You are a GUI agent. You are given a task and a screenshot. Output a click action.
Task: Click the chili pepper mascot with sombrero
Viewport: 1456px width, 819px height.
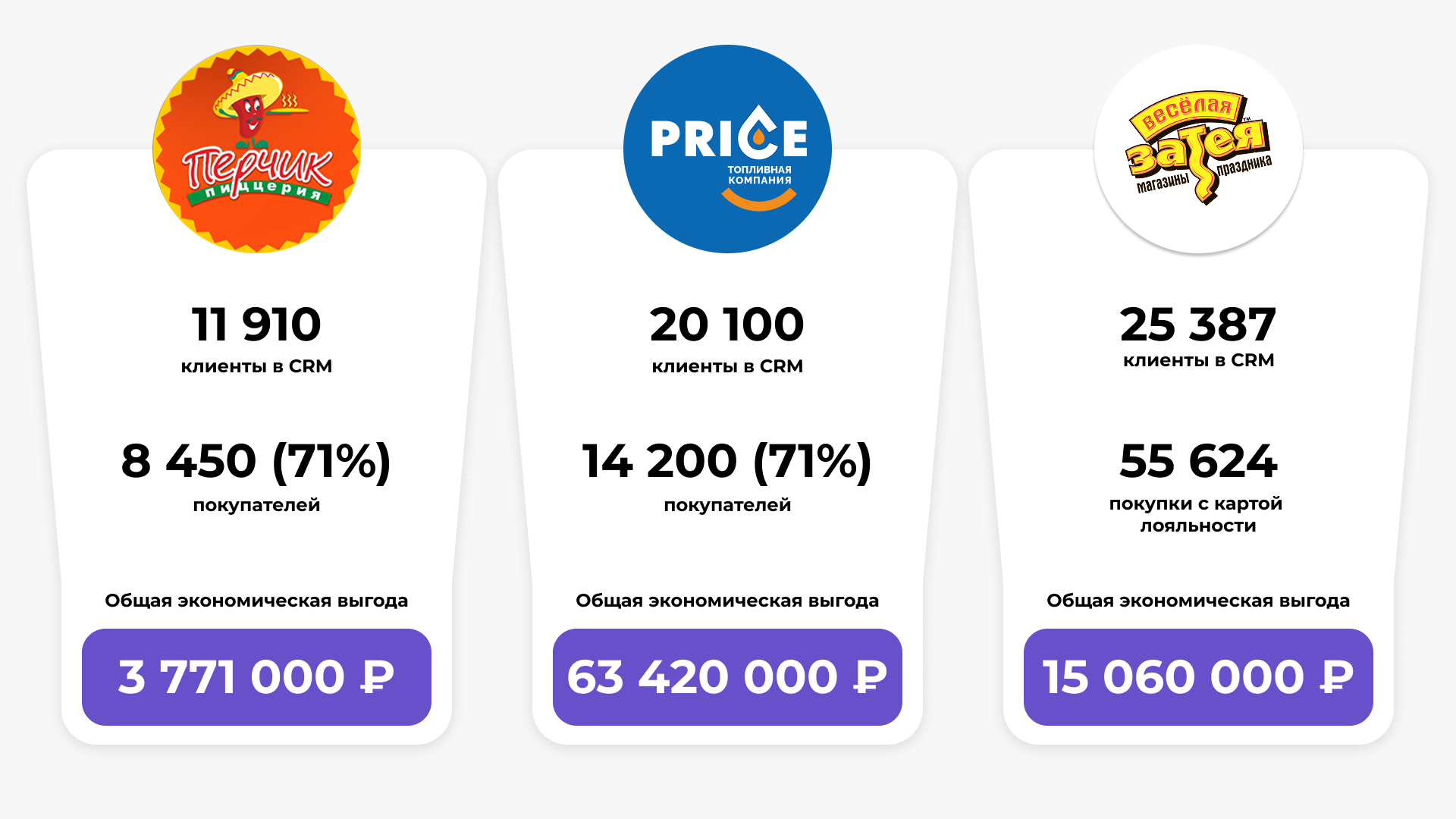[x=256, y=106]
